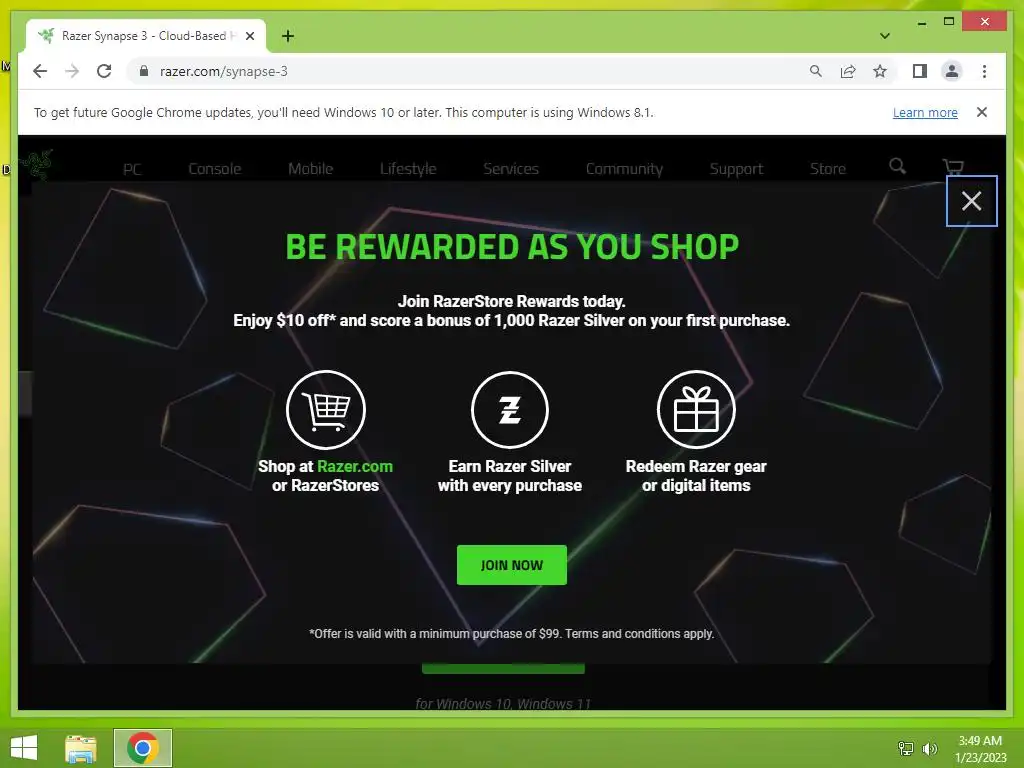
Task: Open Chrome's three-dot menu
Action: [984, 71]
